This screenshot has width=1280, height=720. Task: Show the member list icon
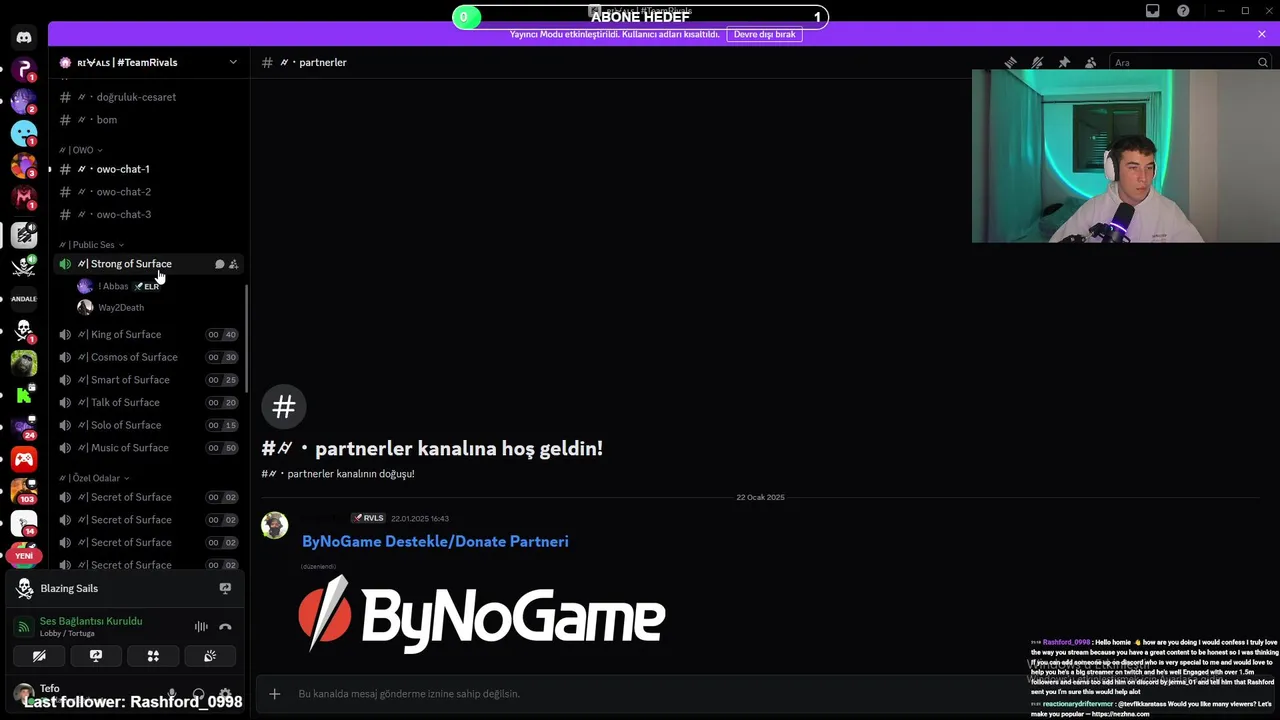[x=1091, y=62]
